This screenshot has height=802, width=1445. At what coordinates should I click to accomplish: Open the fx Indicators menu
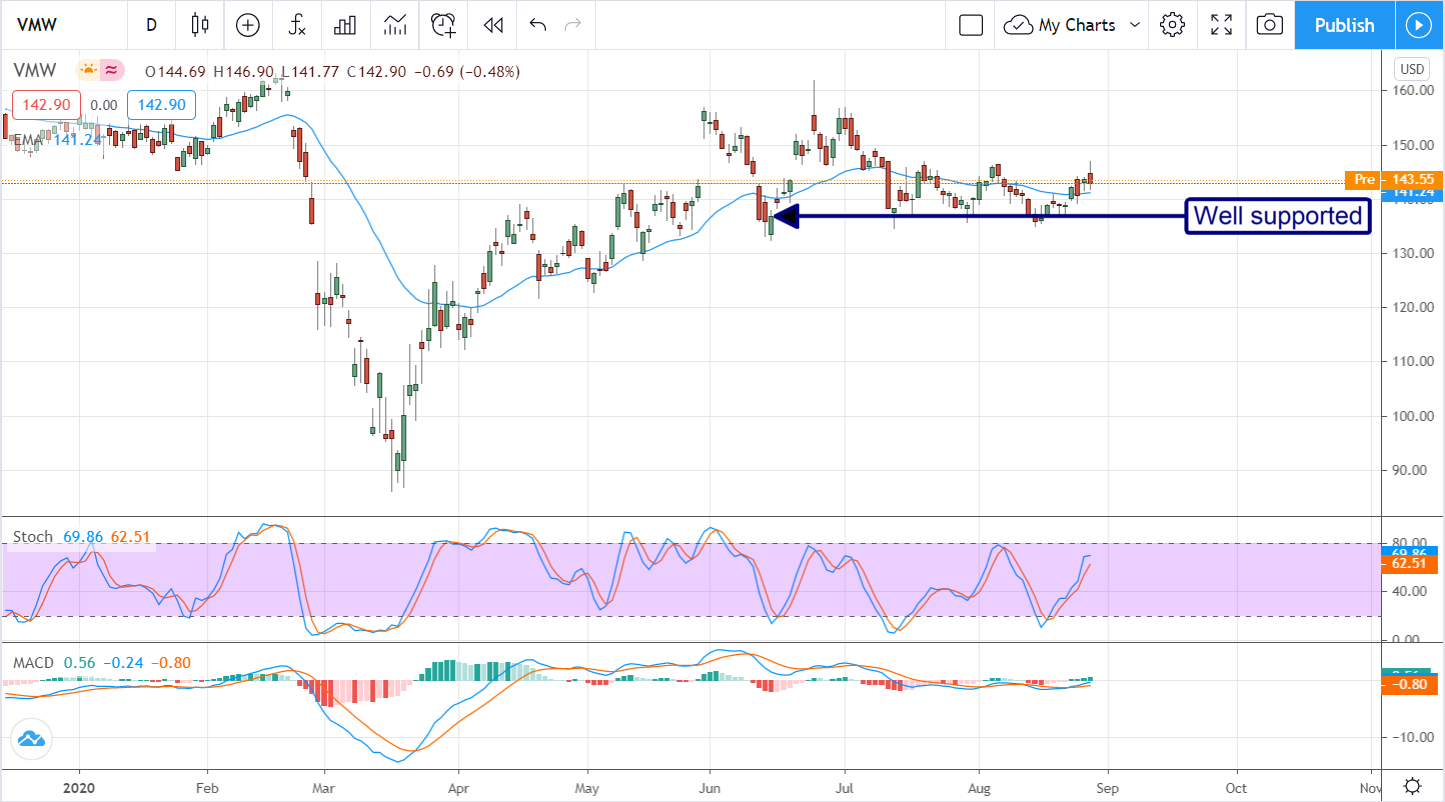[297, 25]
